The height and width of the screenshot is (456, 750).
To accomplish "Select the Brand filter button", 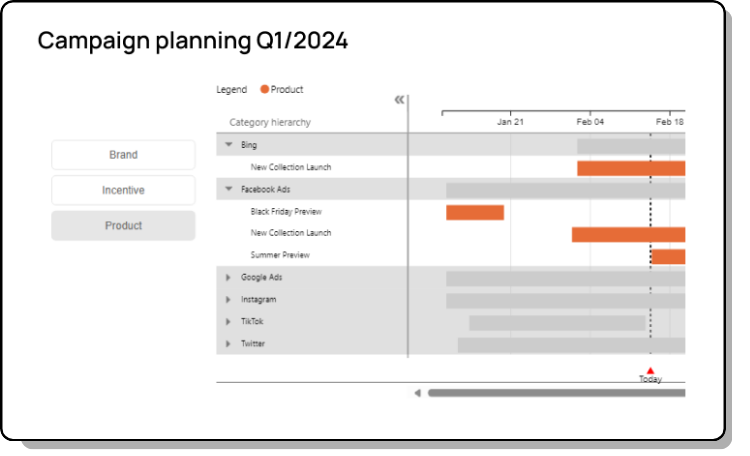I will click(123, 155).
